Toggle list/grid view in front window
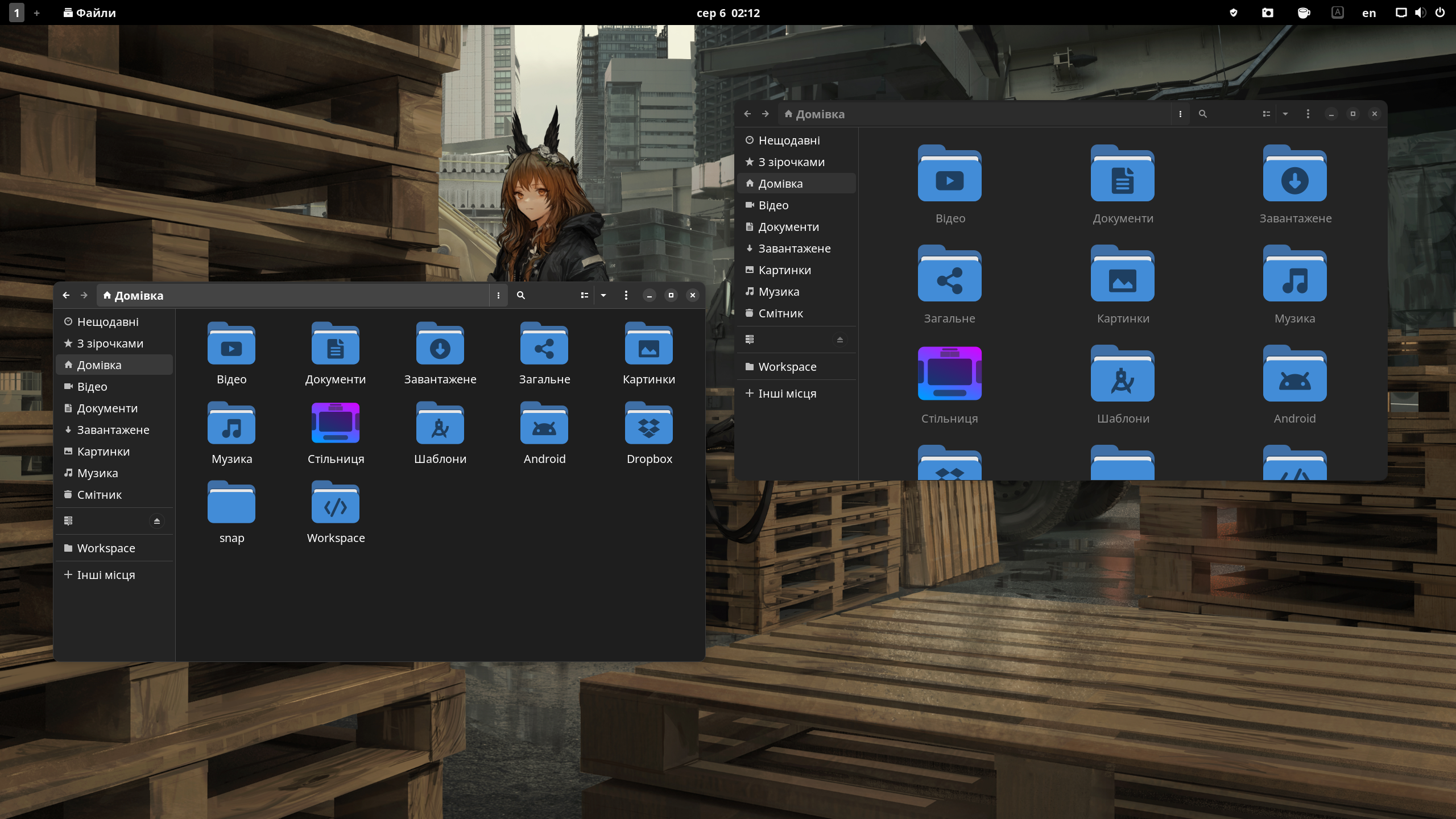Viewport: 1456px width, 819px height. pos(584,295)
